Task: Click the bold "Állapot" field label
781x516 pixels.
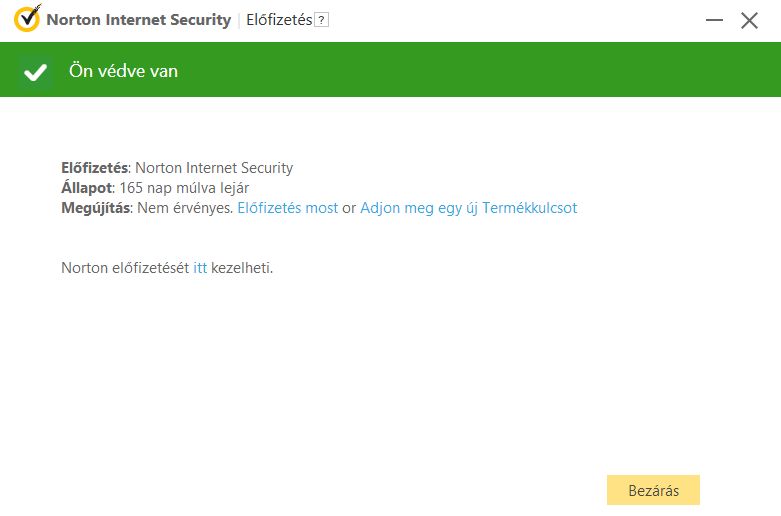Action: pyautogui.click(x=87, y=188)
